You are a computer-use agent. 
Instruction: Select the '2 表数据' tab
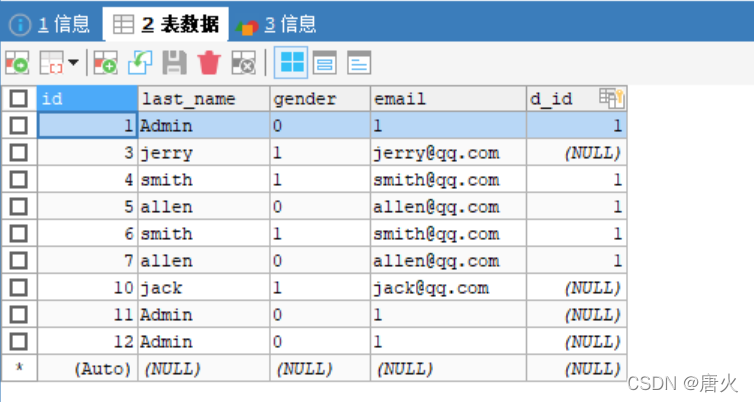click(x=165, y=24)
